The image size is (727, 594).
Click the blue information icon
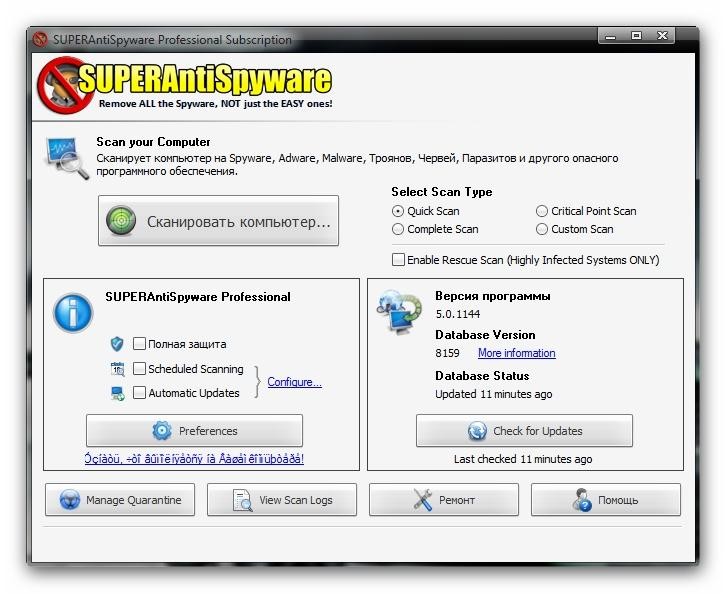(73, 313)
